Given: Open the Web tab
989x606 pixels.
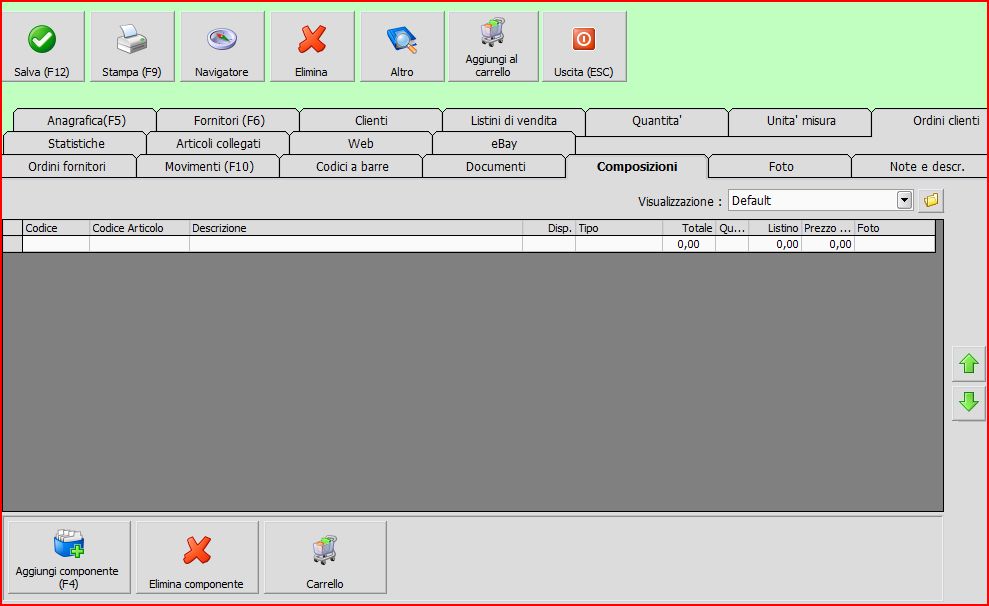Looking at the screenshot, I should pos(361,144).
